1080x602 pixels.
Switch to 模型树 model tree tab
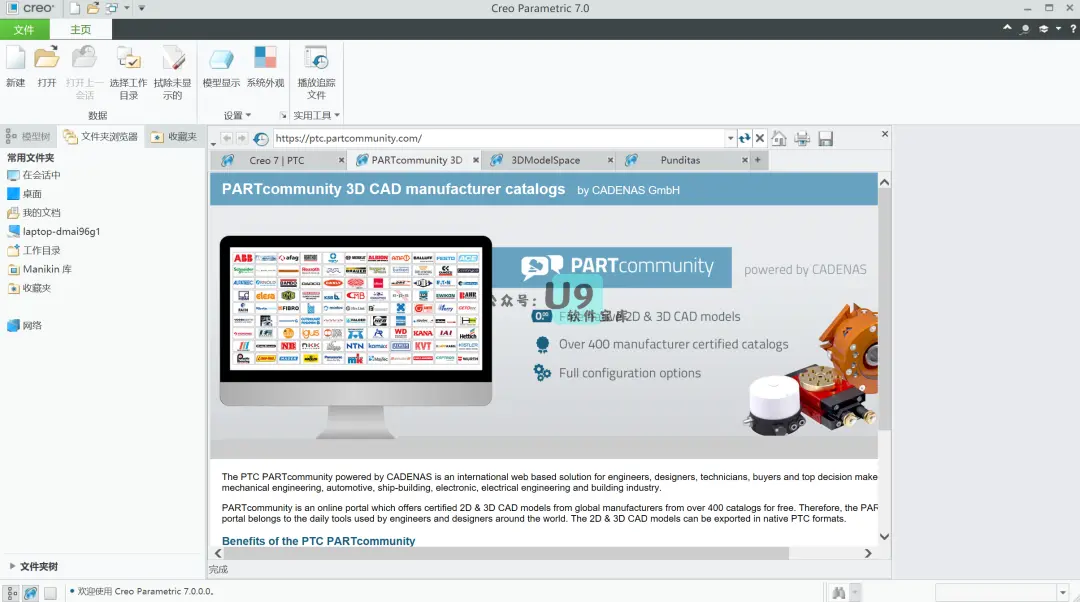[x=28, y=136]
